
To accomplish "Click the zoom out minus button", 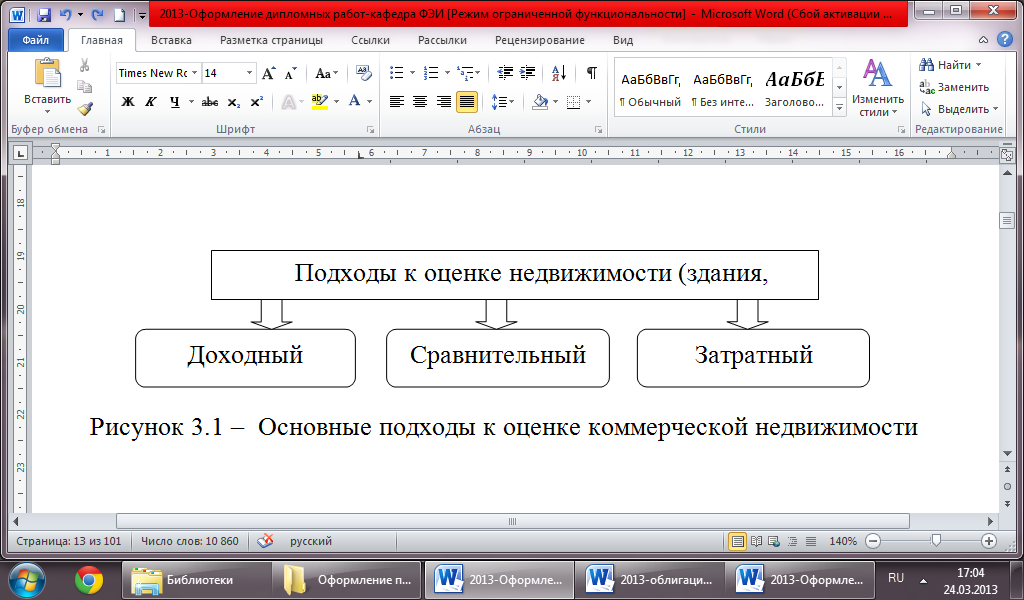I will point(873,541).
